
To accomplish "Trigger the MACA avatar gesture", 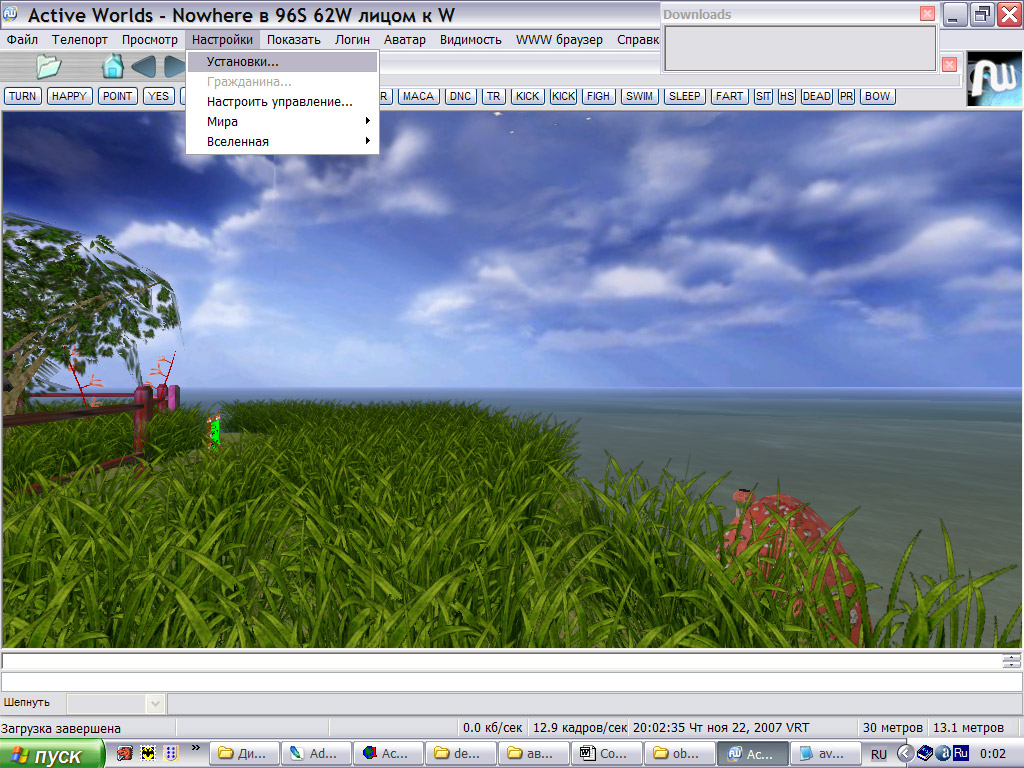I will click(418, 96).
